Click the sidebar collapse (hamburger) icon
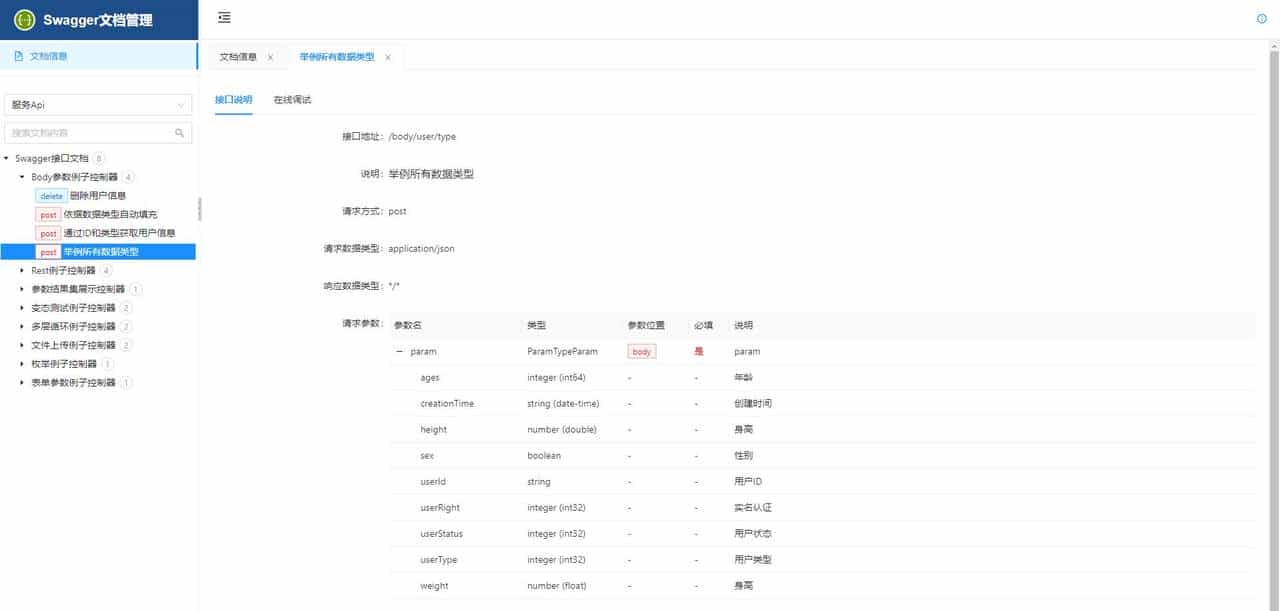This screenshot has height=611, width=1280. click(224, 16)
